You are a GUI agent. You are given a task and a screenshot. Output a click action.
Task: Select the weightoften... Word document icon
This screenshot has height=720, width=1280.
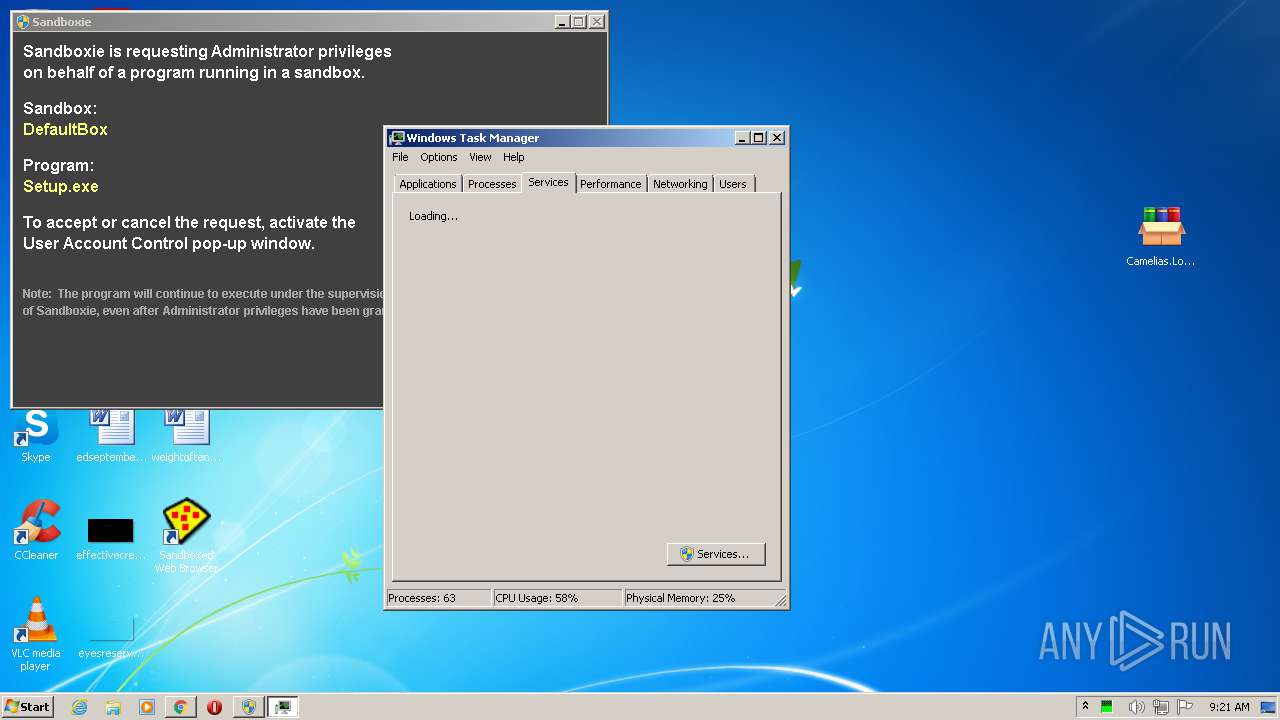(186, 436)
